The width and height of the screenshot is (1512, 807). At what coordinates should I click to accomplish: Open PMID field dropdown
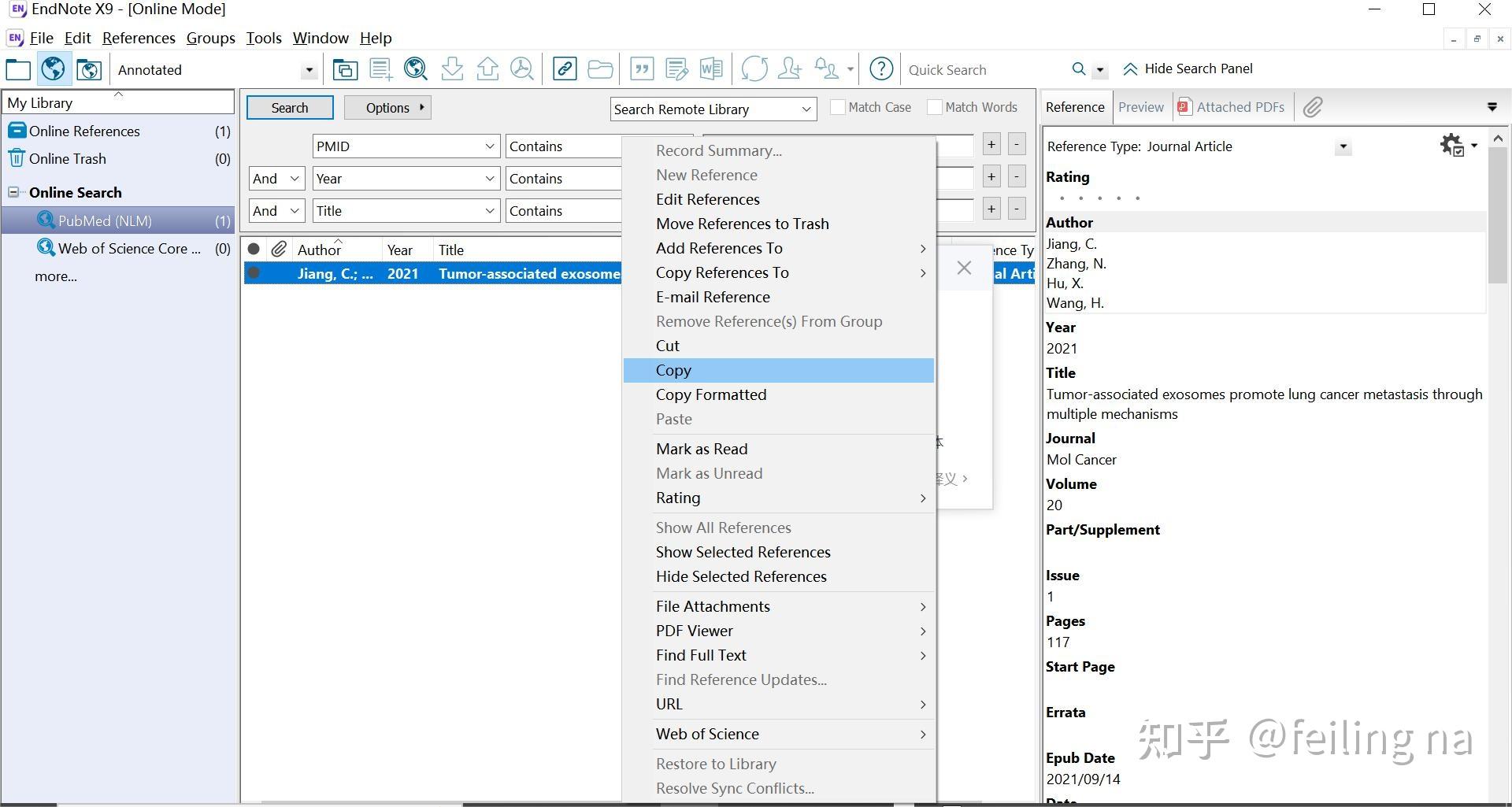click(x=489, y=146)
